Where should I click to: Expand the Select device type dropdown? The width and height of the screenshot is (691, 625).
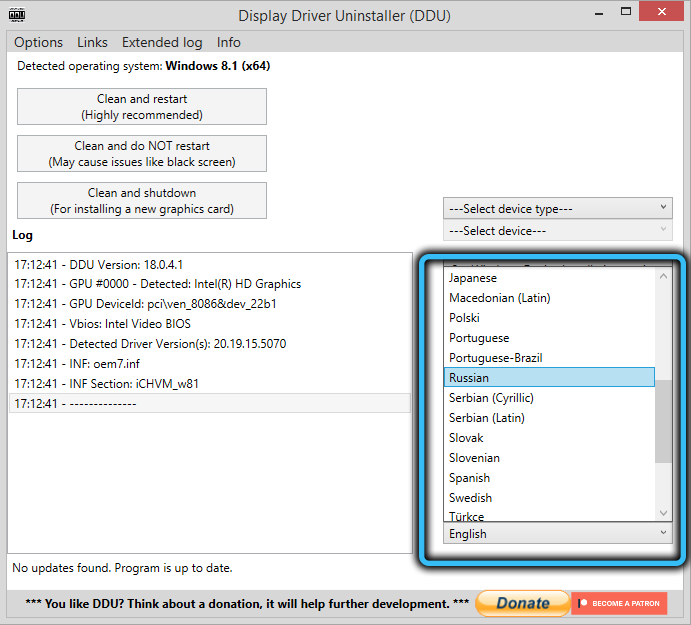coord(557,208)
